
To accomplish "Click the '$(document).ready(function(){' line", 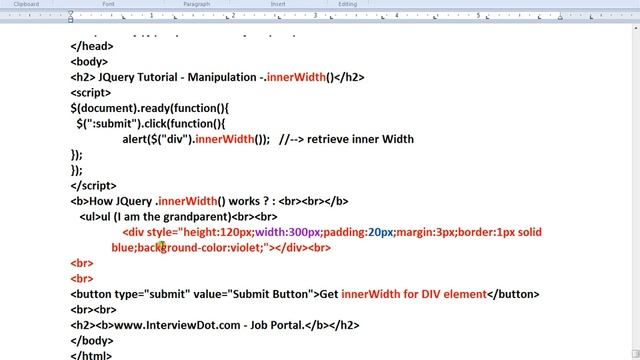I will click(x=150, y=108).
